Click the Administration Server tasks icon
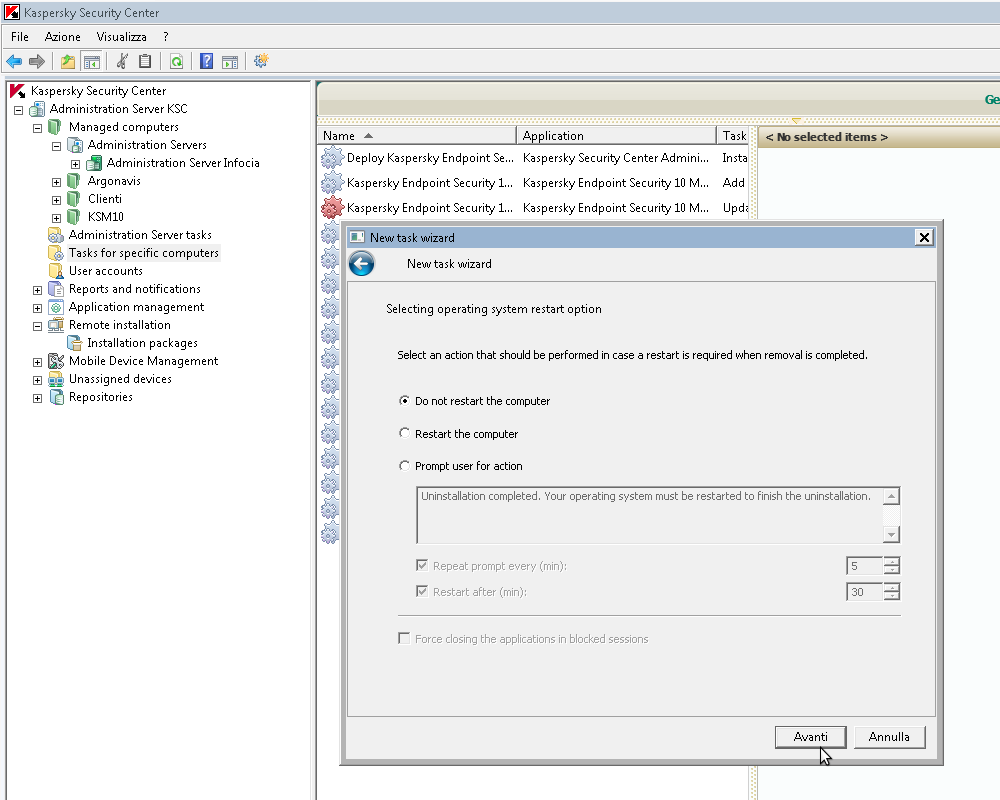This screenshot has height=800, width=1000. (56, 235)
